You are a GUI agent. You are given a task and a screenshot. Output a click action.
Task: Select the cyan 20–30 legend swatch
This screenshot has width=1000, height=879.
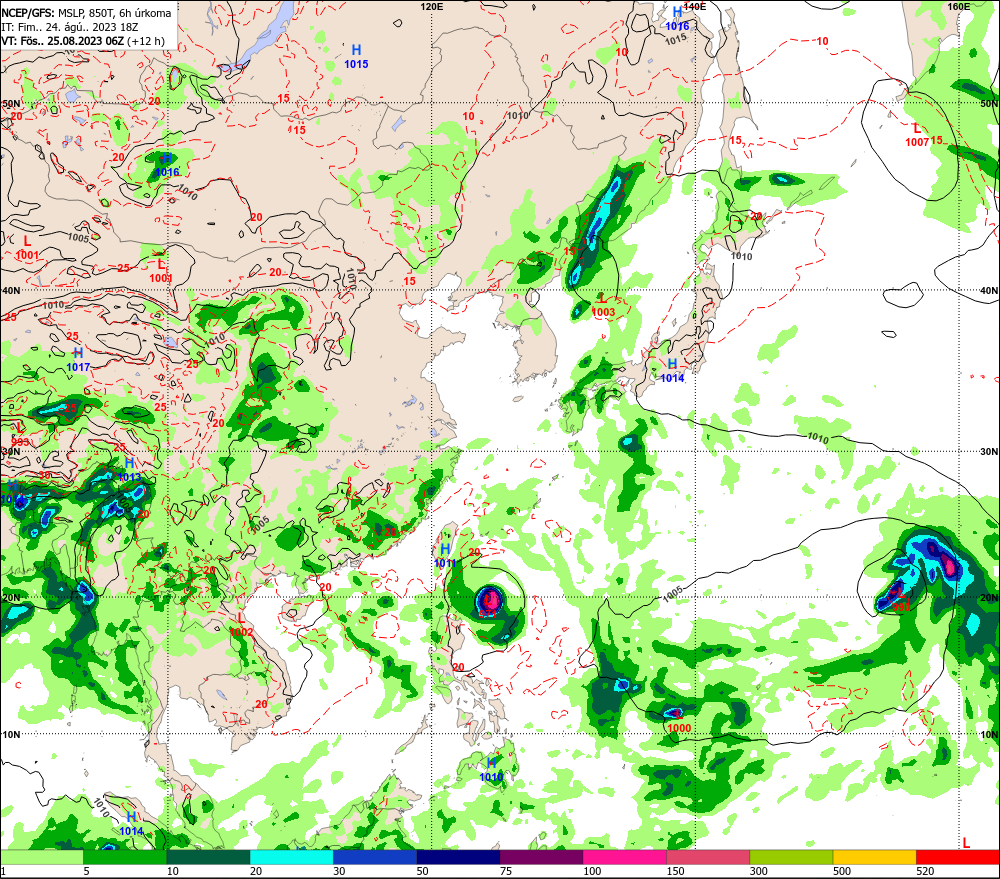(x=291, y=857)
